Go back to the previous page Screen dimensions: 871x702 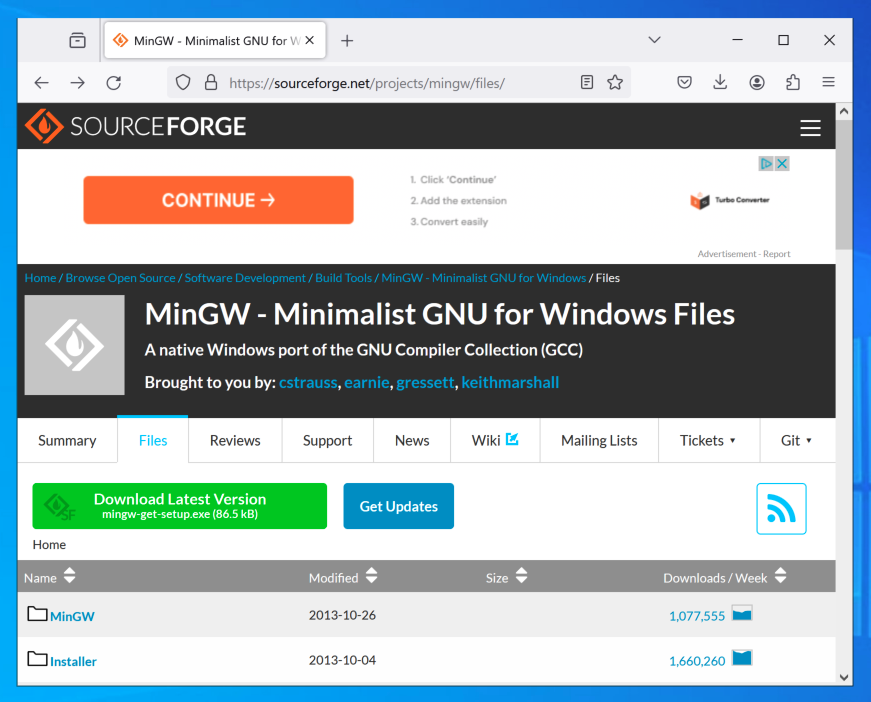click(42, 83)
